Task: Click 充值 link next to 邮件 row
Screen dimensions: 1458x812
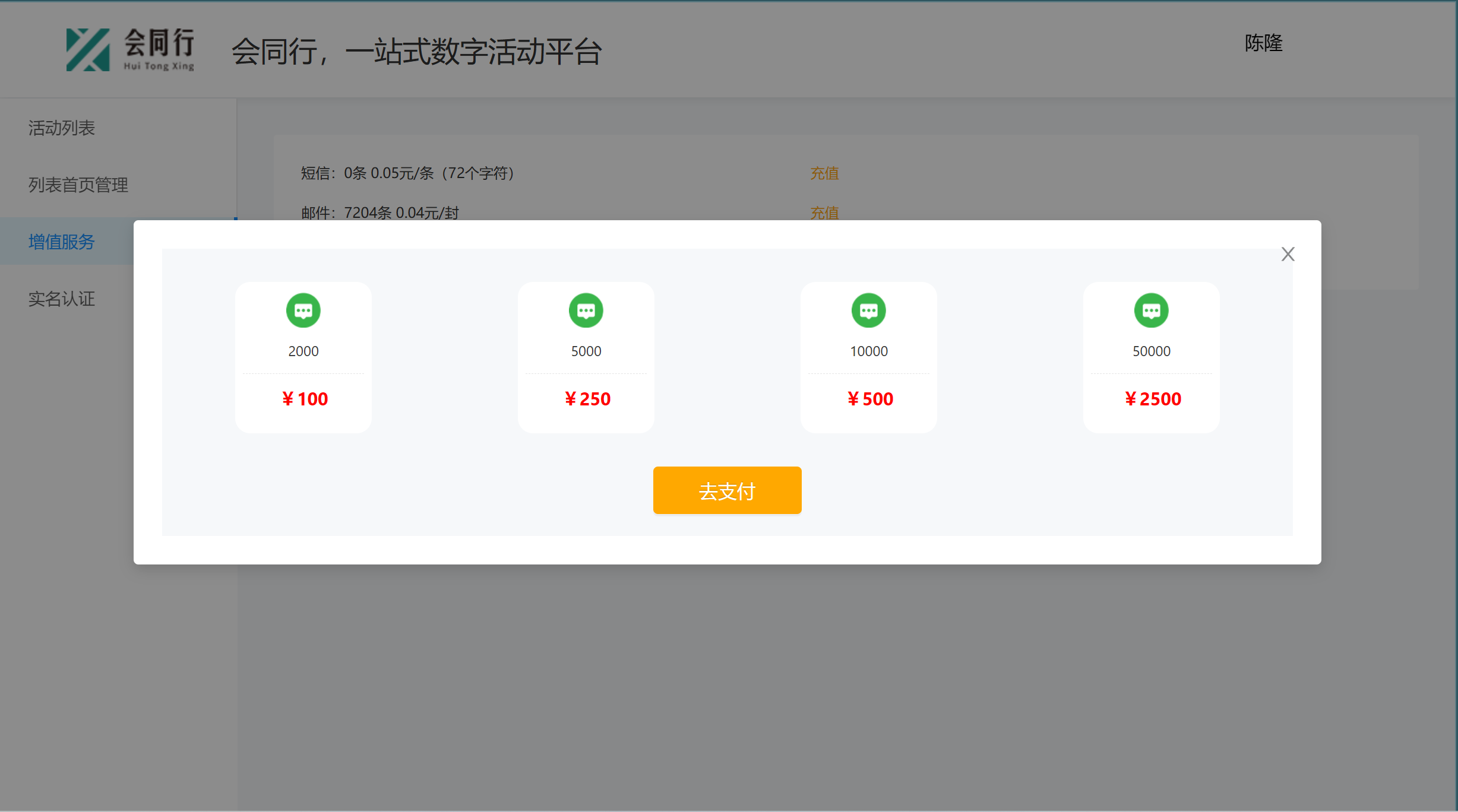Action: point(824,212)
